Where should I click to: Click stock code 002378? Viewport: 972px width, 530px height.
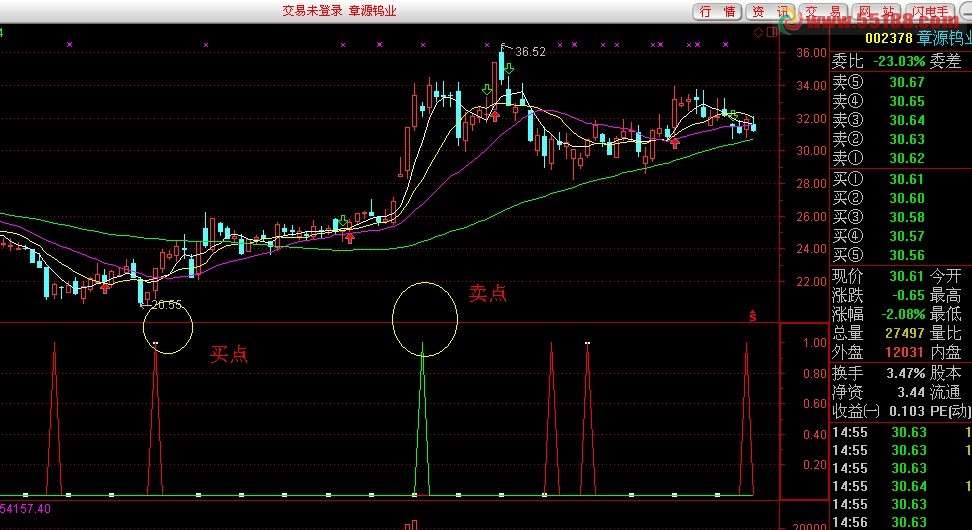(x=888, y=38)
